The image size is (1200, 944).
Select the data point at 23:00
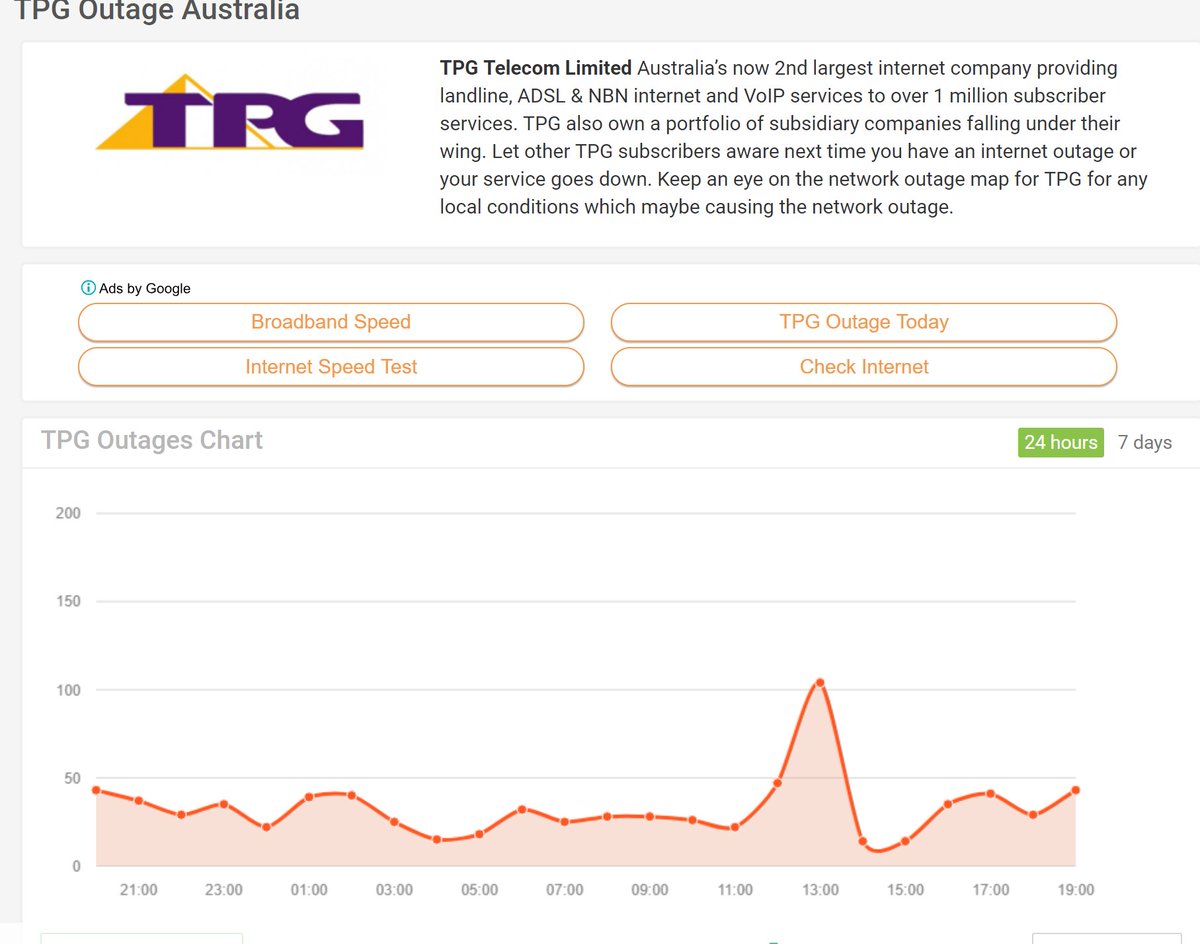[x=224, y=804]
